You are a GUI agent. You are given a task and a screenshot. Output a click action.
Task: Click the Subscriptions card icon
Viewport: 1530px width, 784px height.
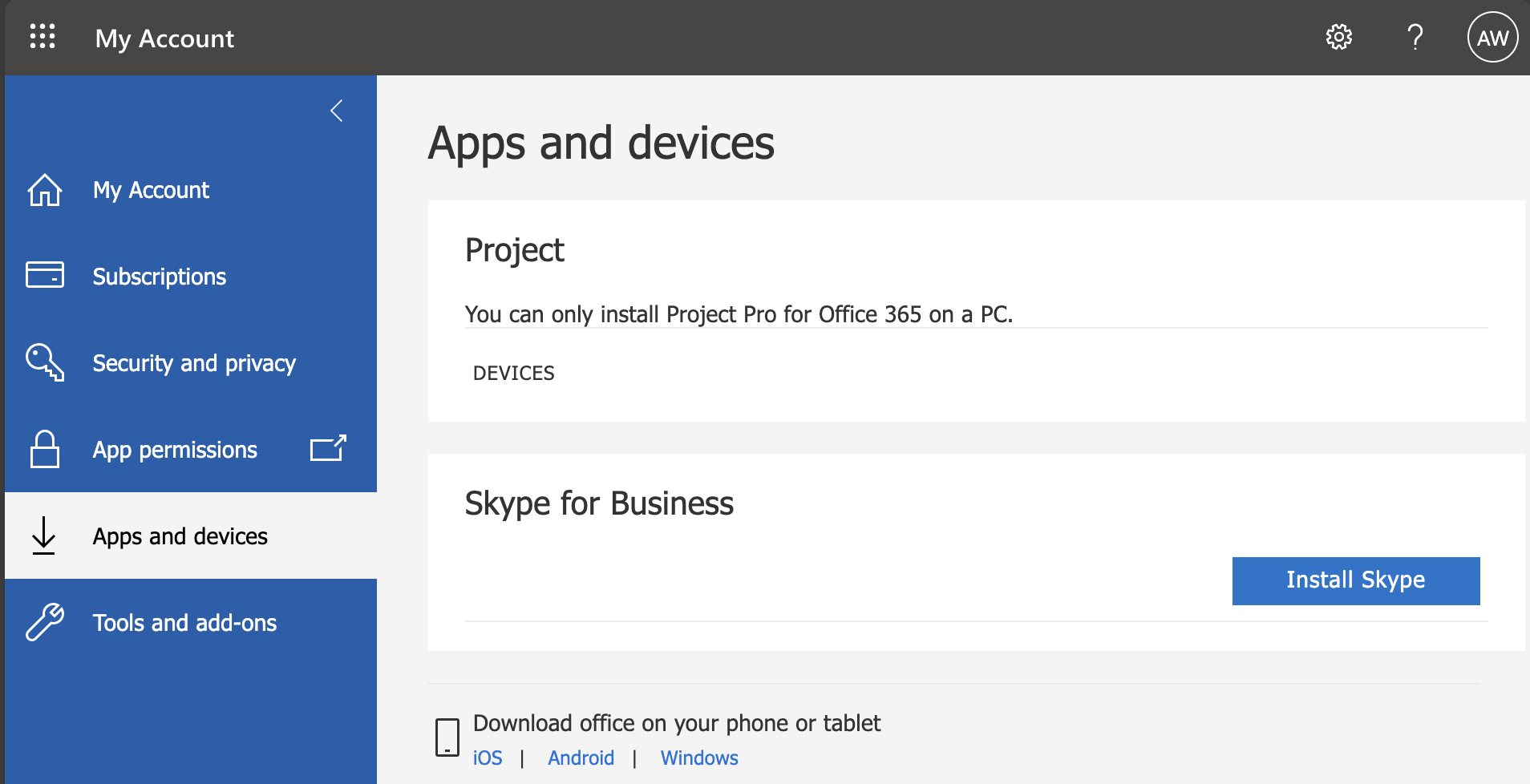(45, 275)
